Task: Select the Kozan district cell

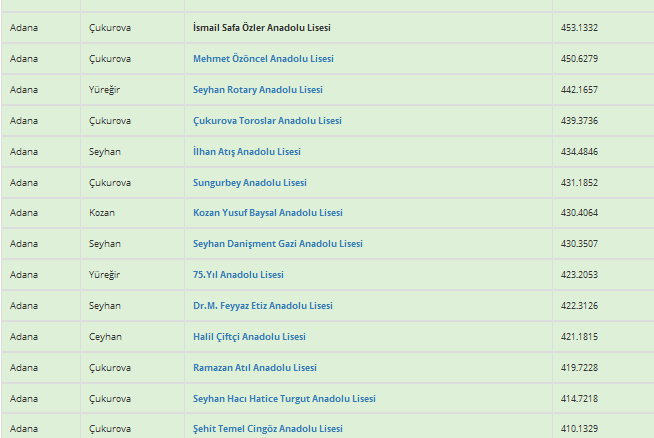Action: [102, 213]
